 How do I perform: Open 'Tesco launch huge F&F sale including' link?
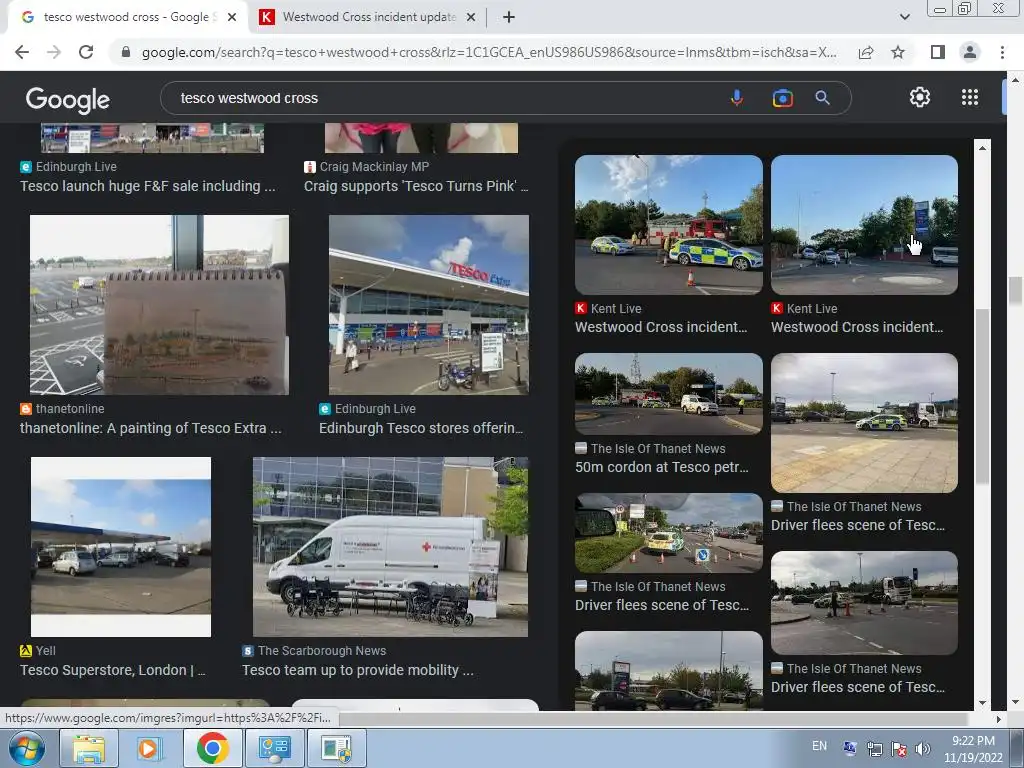(x=148, y=186)
